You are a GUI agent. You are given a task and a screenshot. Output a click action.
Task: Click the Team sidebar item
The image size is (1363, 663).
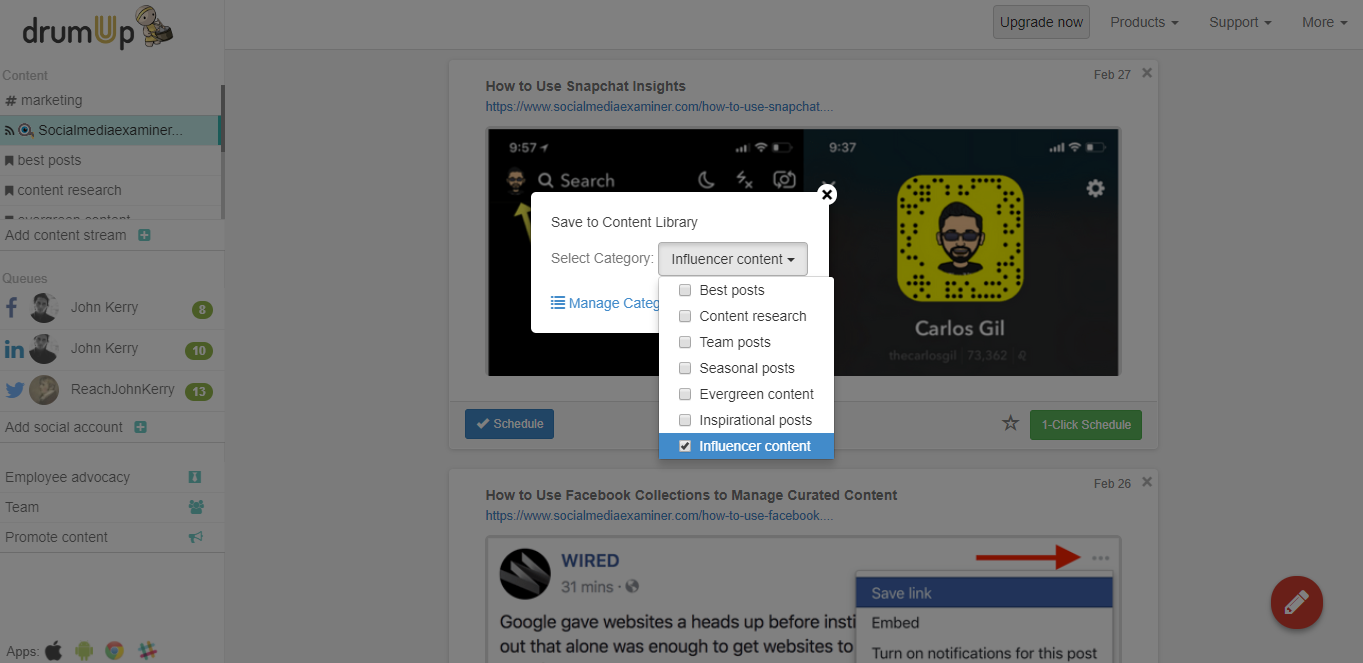[110, 507]
